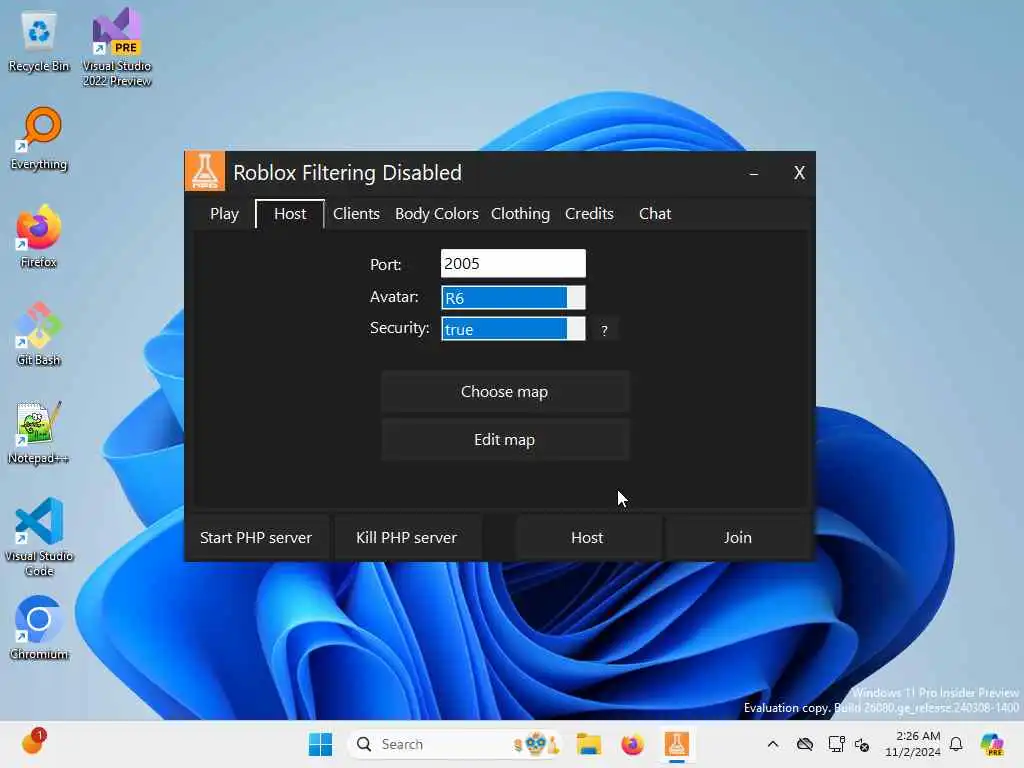The image size is (1024, 768).
Task: Open the Clothing tab
Action: 520,214
